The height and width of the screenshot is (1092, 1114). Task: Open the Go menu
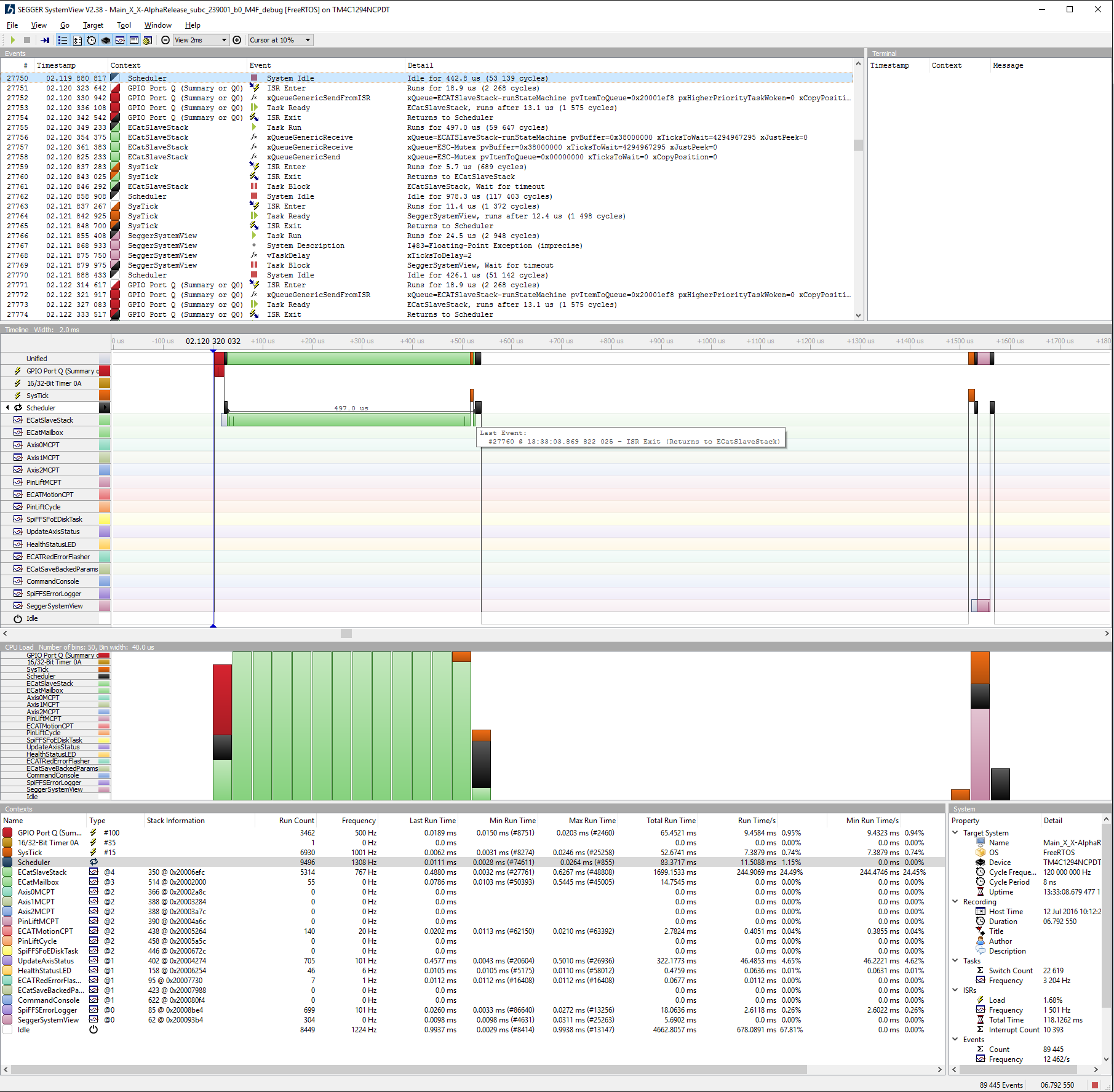click(x=65, y=25)
